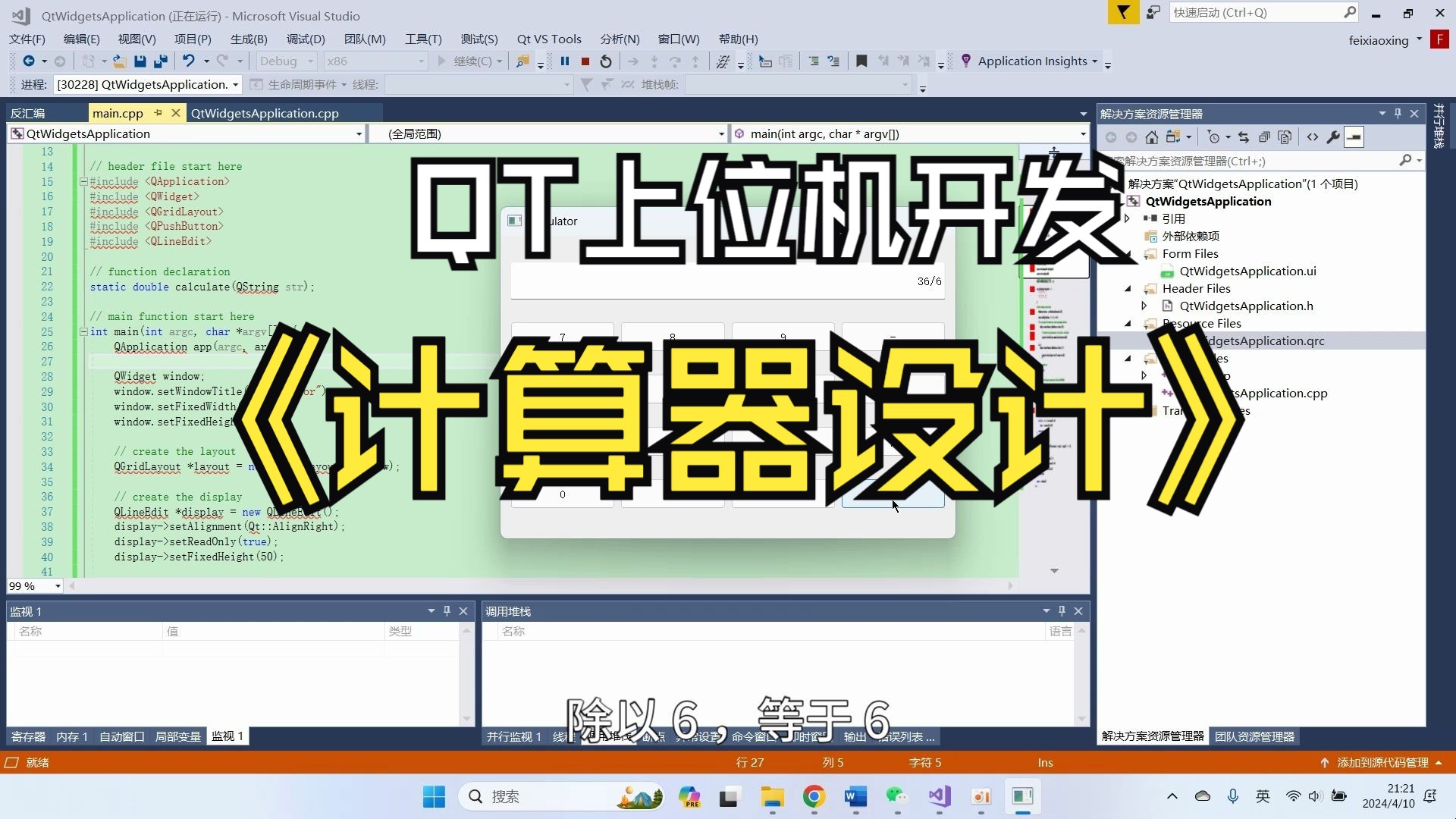The height and width of the screenshot is (819, 1456).
Task: Open the 调试(D) menu
Action: coord(306,39)
